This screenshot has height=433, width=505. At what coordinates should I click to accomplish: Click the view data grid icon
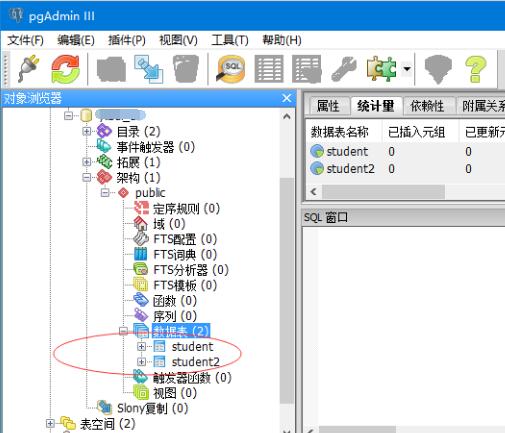269,69
